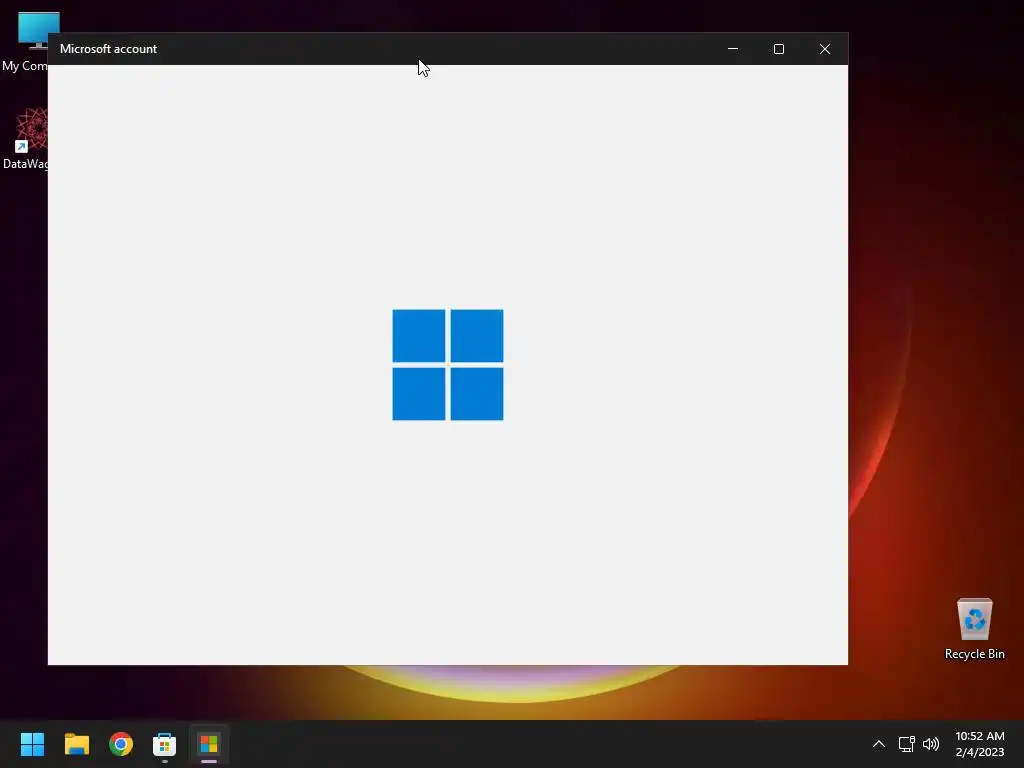Screen dimensions: 1024x768
Task: Select the Recycle Bin desktop icon
Action: (974, 628)
